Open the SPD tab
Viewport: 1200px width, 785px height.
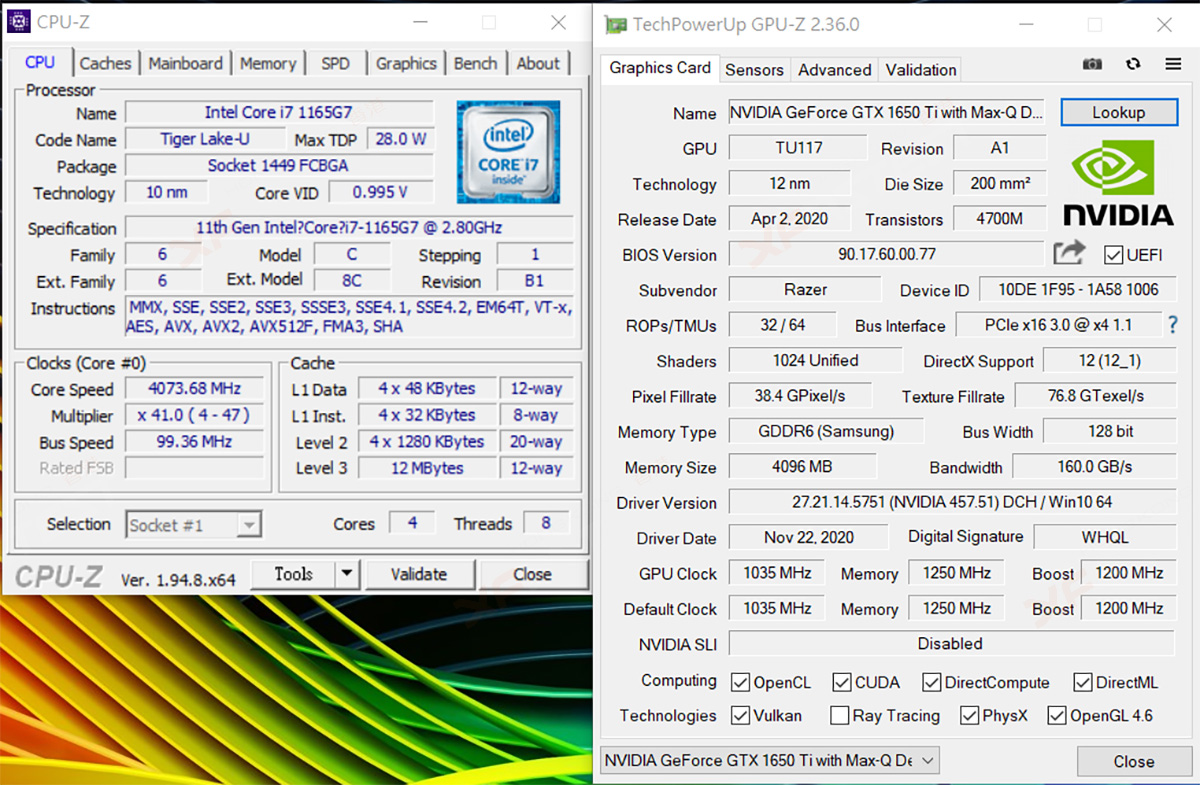(x=336, y=63)
